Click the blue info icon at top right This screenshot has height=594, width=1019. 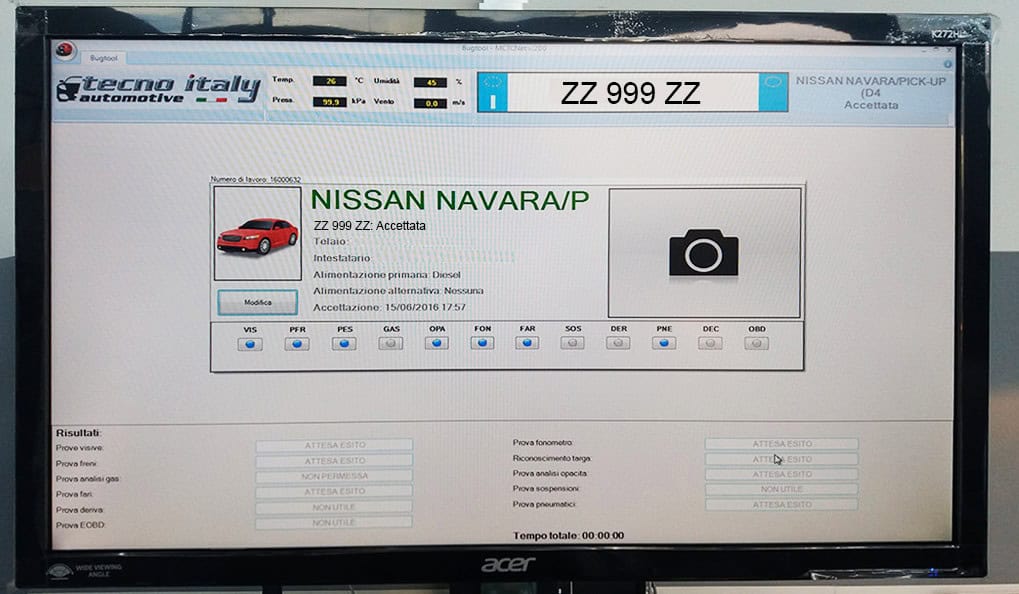coord(948,64)
